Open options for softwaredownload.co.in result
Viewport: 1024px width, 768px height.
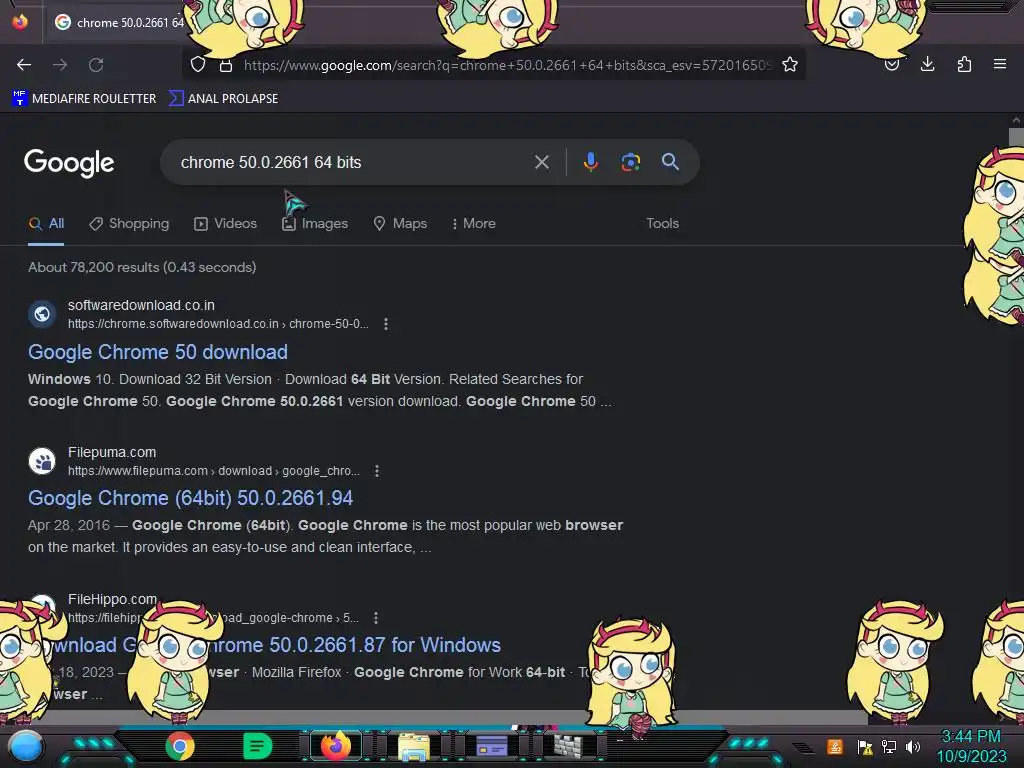click(386, 324)
